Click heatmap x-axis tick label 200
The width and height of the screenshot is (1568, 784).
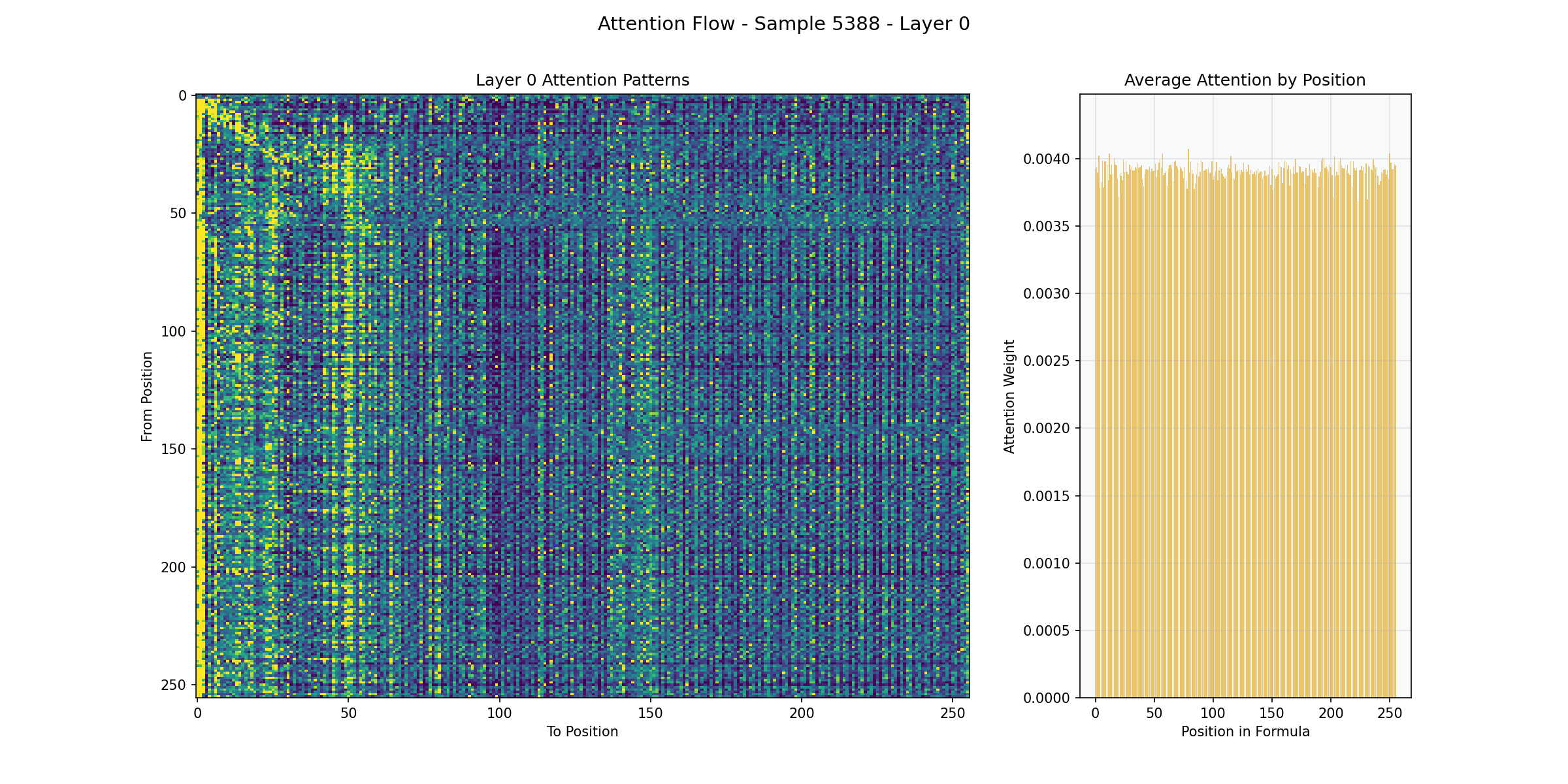point(802,713)
